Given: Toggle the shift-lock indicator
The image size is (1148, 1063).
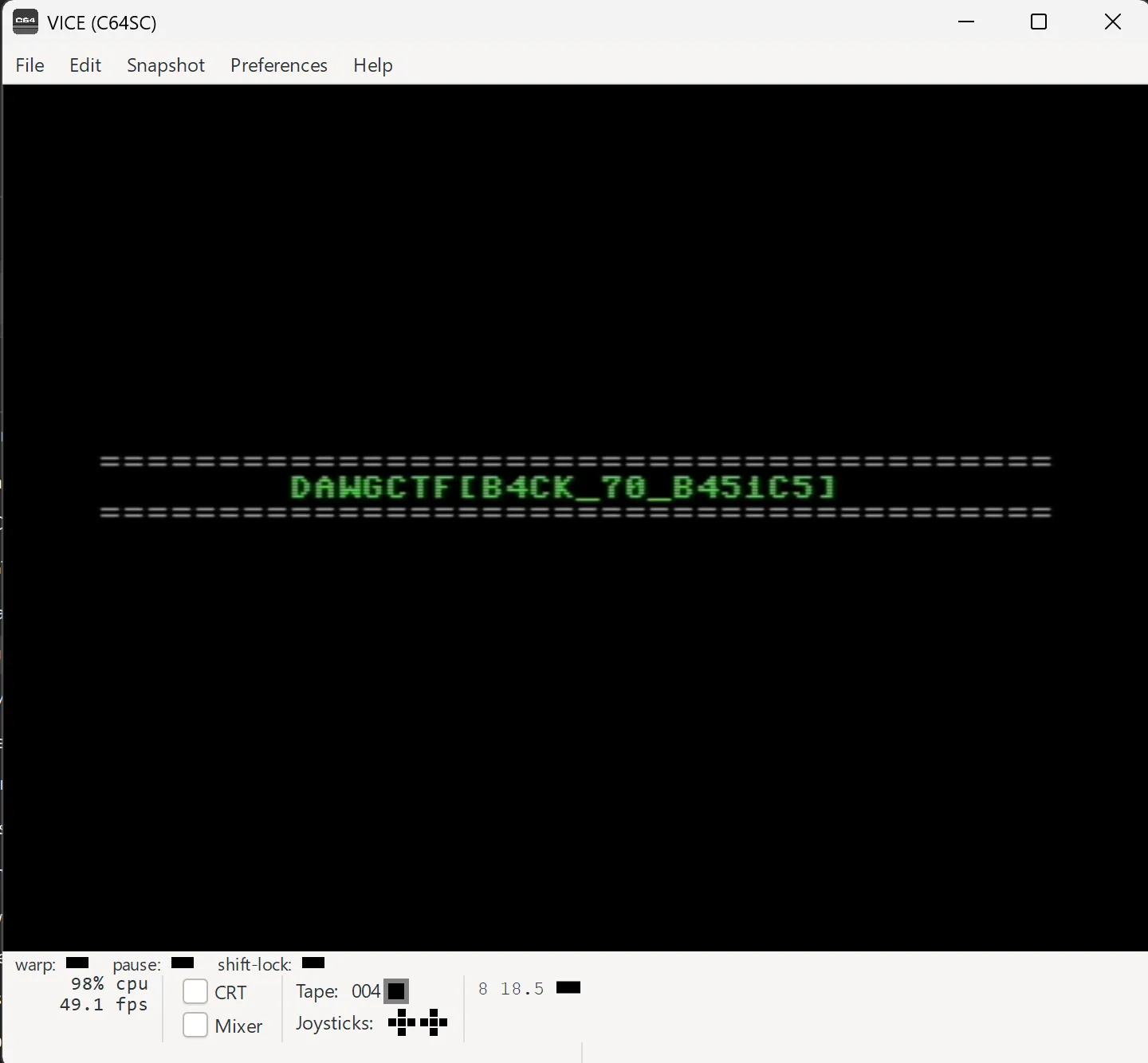Looking at the screenshot, I should [313, 963].
